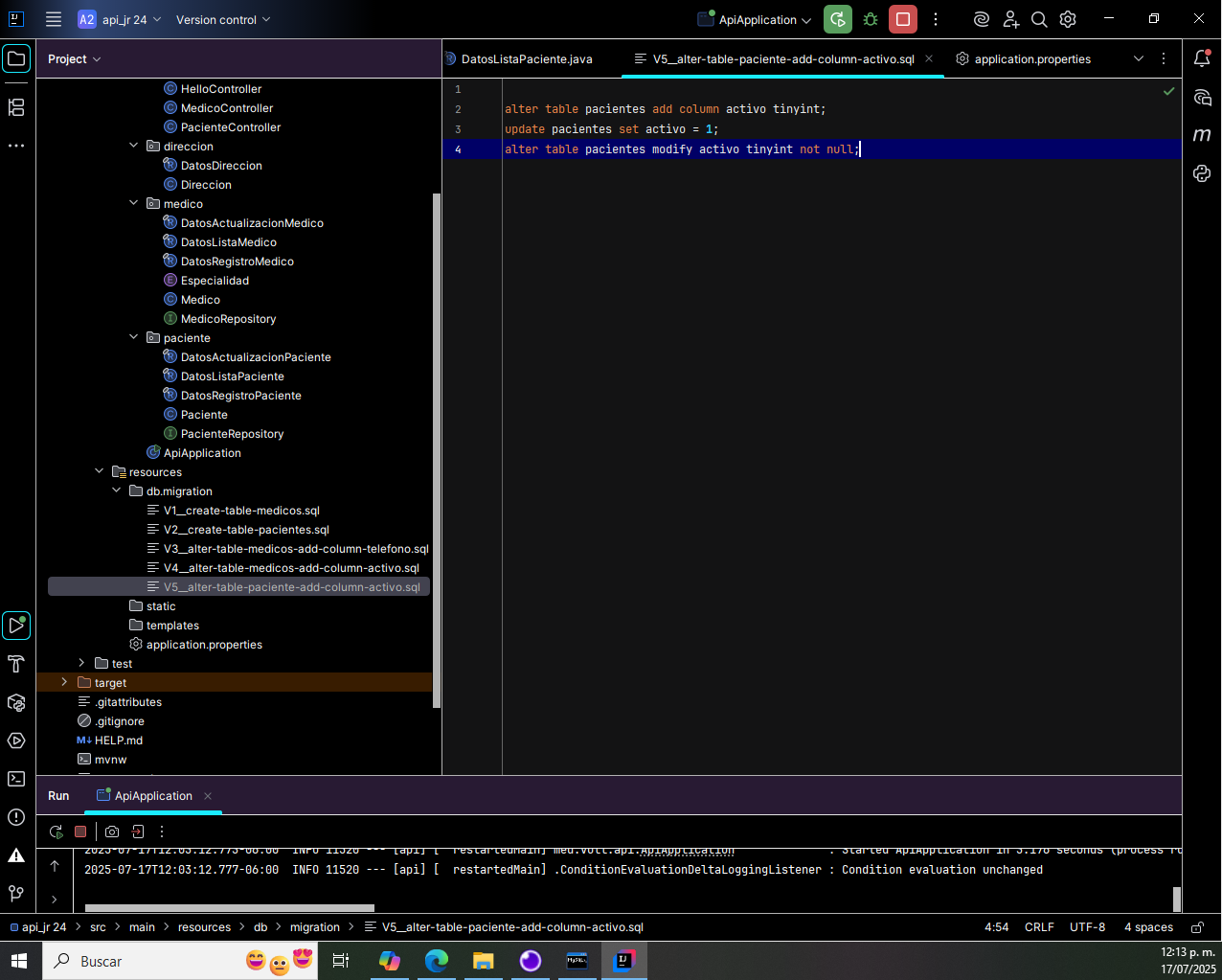Take a thread dump camera icon
1222x980 pixels.
(112, 832)
